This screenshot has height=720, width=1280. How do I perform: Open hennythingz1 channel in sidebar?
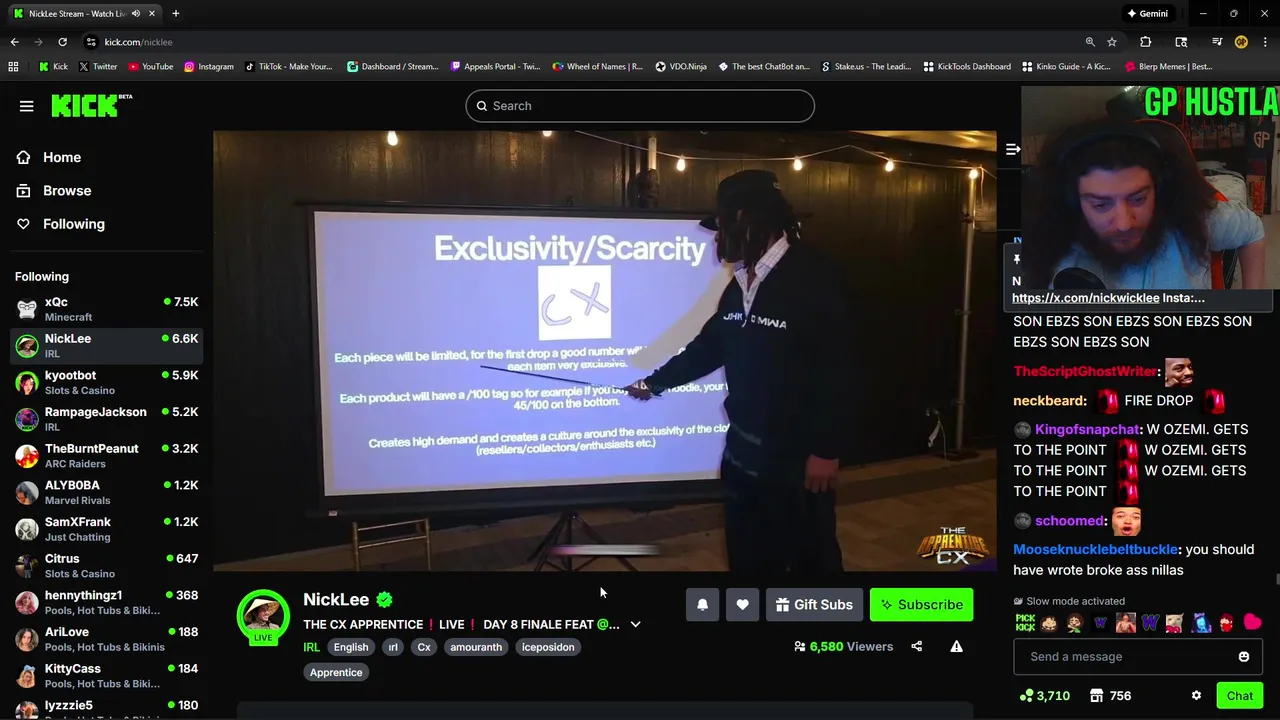pyautogui.click(x=106, y=603)
